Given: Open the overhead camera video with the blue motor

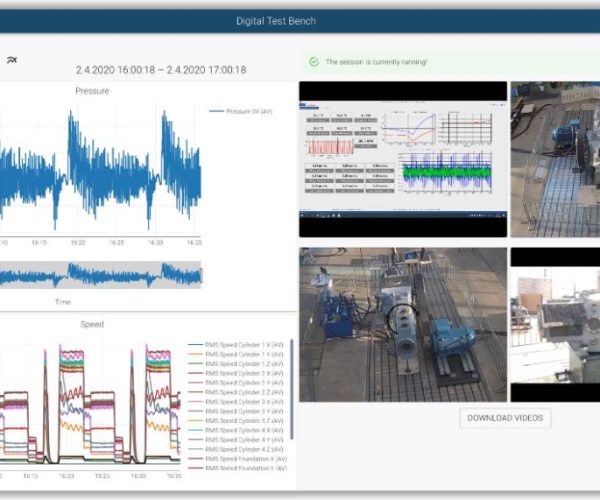Looking at the screenshot, I should pos(403,324).
